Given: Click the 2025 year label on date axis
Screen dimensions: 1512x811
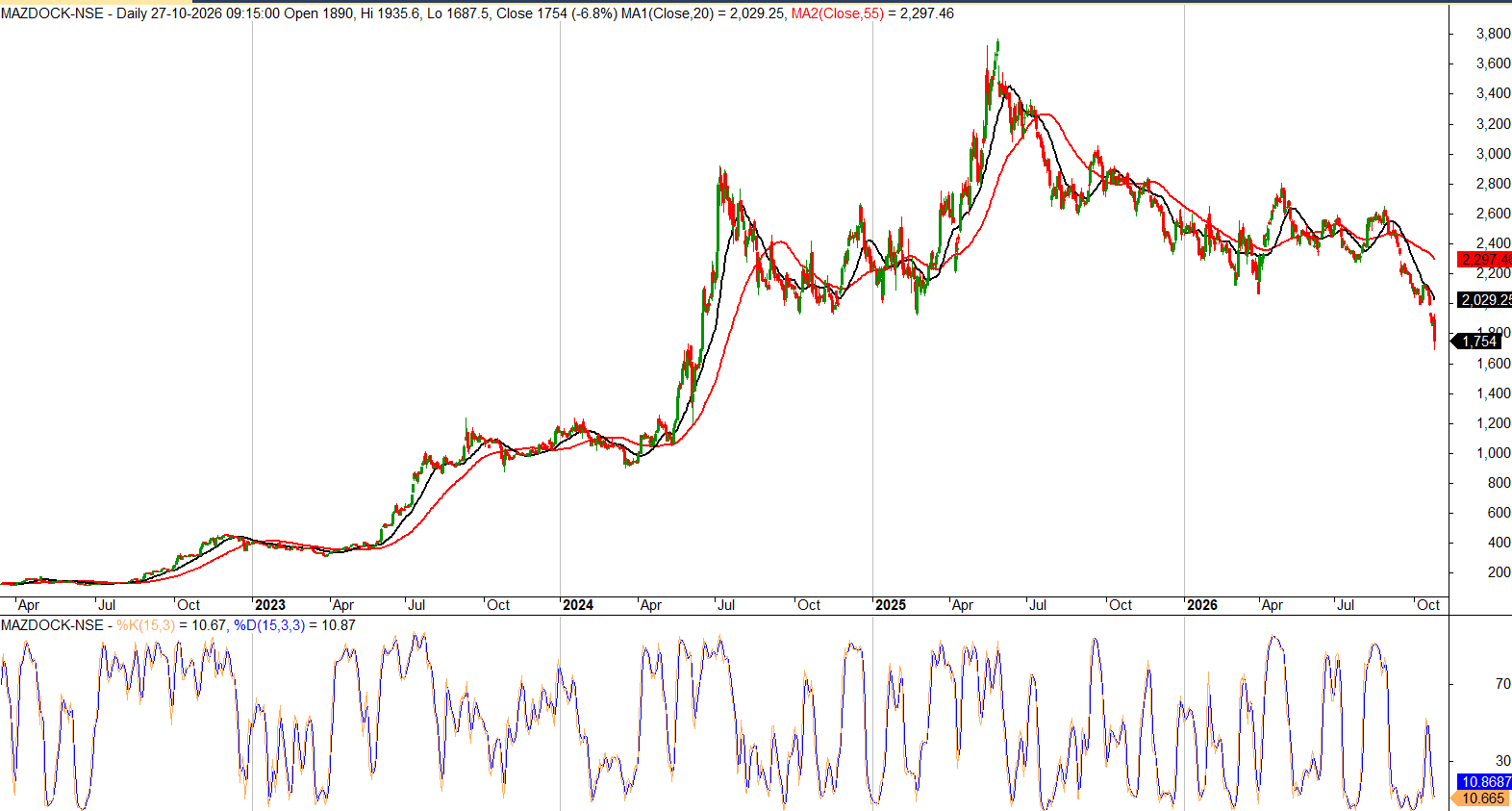Looking at the screenshot, I should point(891,605).
